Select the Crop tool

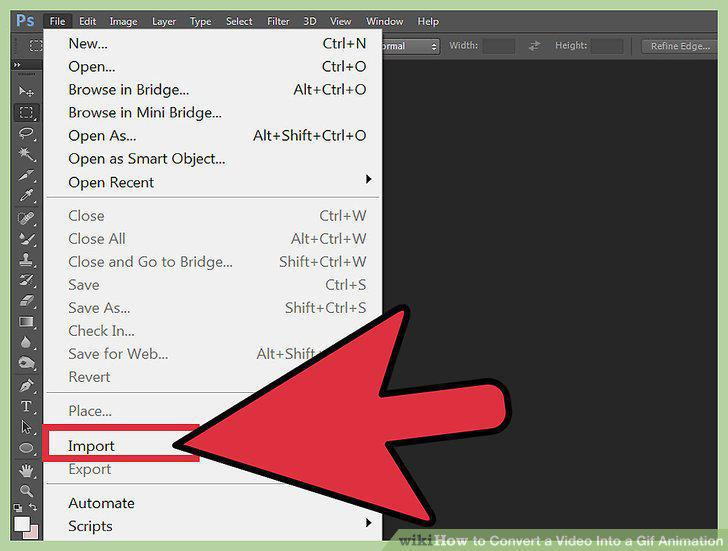[26, 175]
